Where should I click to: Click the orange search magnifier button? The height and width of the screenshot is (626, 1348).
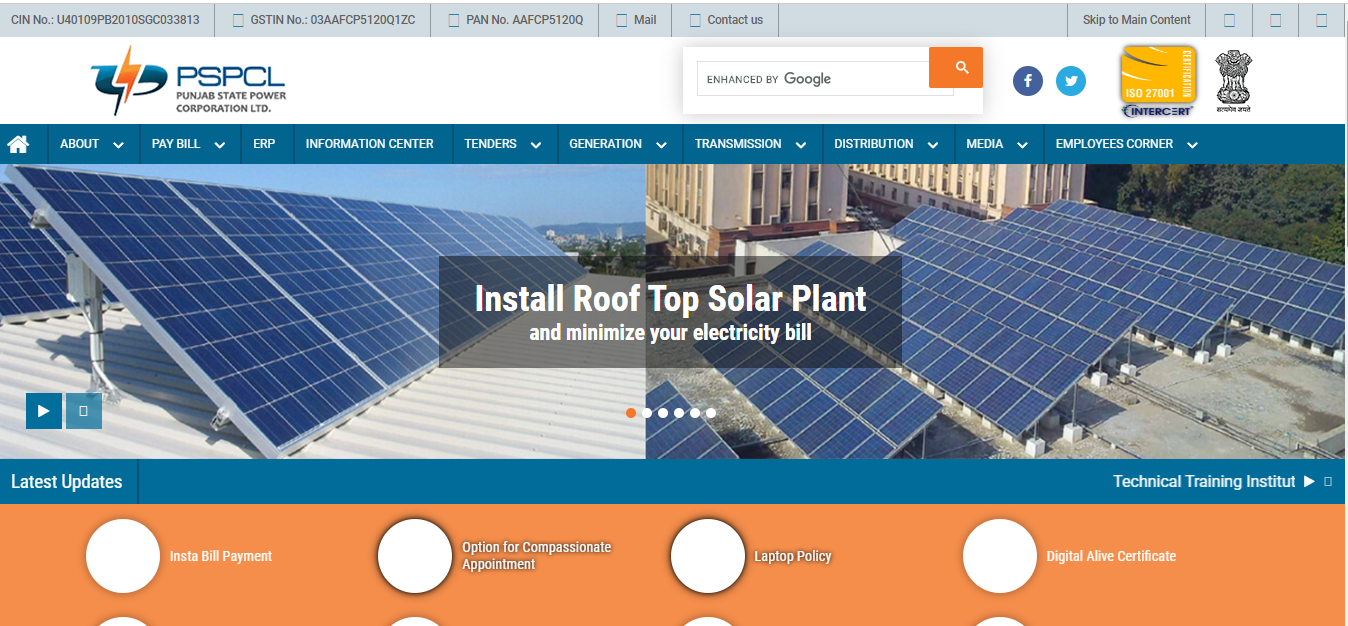point(956,67)
